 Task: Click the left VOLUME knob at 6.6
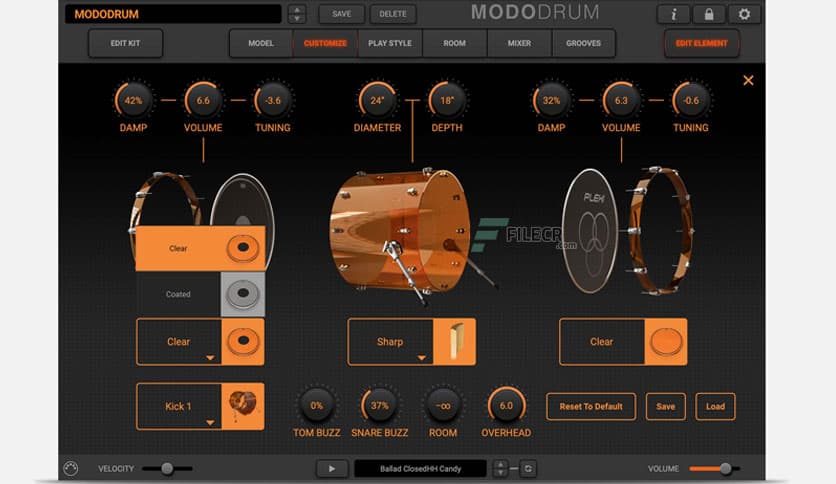203,100
